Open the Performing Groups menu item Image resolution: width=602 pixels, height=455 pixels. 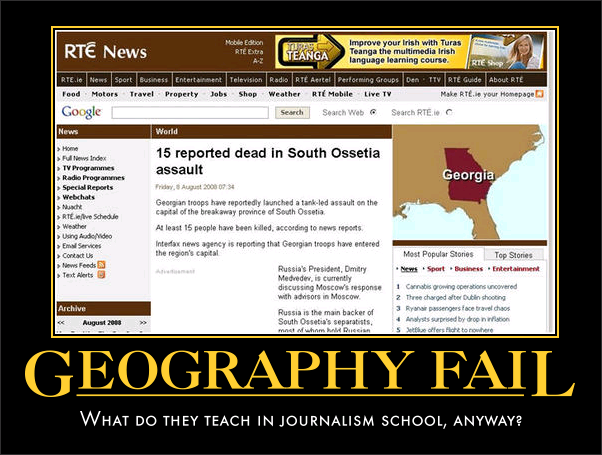point(368,80)
